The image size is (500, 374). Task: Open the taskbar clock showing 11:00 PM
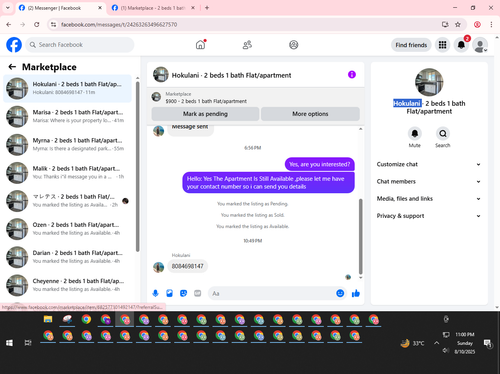click(465, 343)
